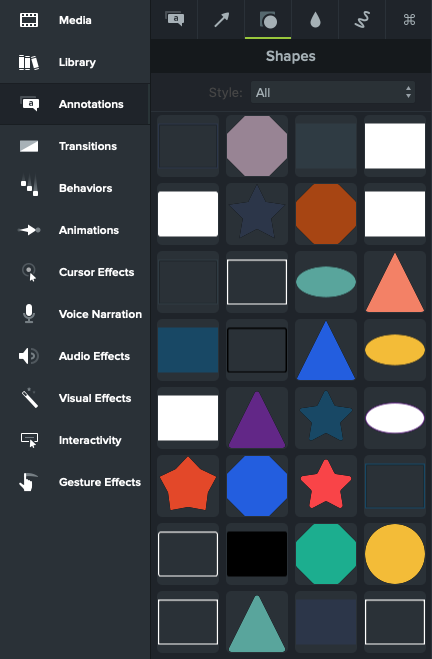
Task: Open the Library panel
Action: coord(75,62)
